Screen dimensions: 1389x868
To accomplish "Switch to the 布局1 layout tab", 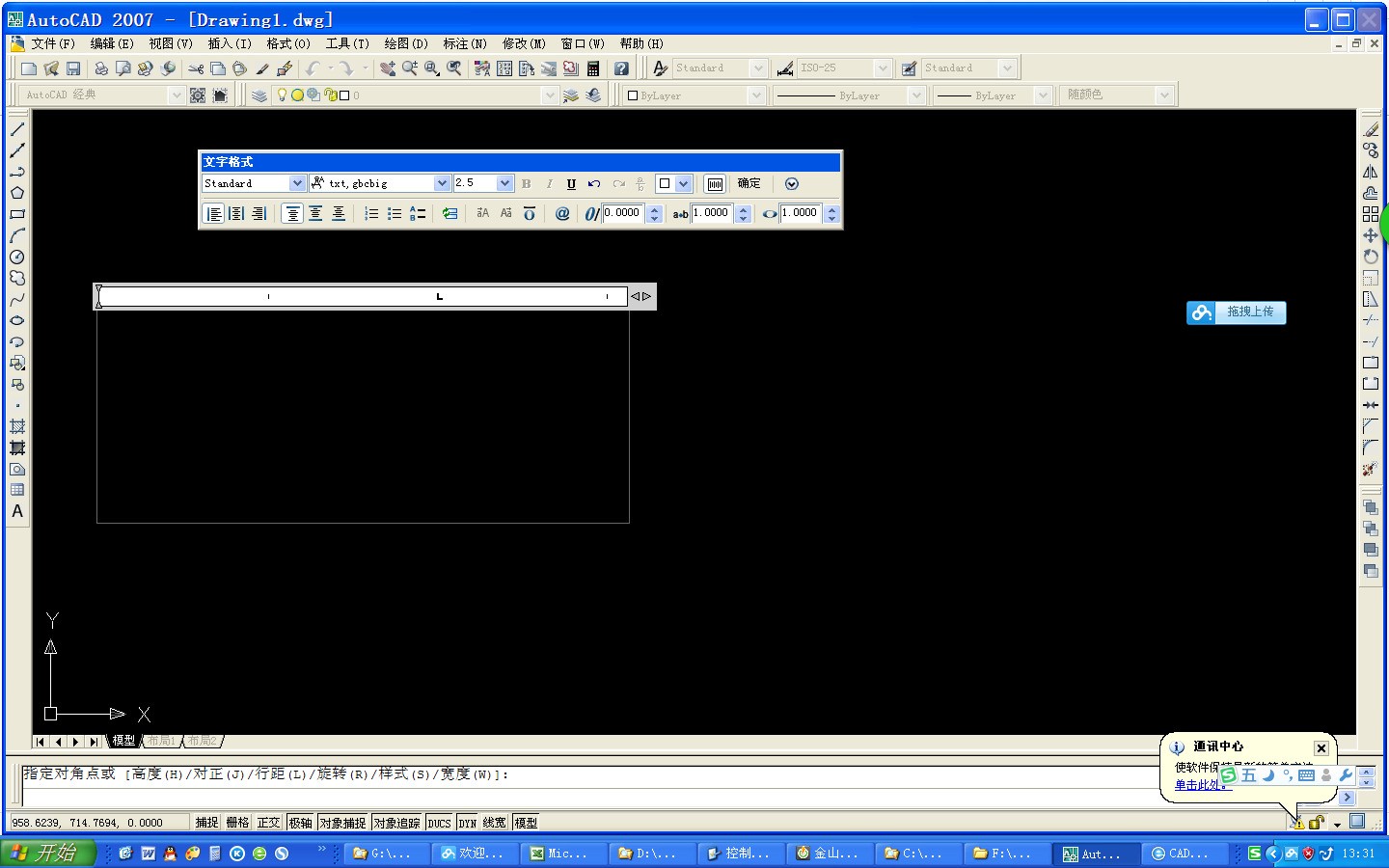I will 161,741.
